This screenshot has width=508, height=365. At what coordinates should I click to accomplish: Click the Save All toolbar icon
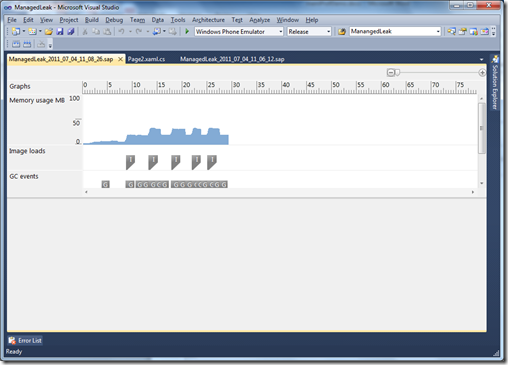pos(71,32)
